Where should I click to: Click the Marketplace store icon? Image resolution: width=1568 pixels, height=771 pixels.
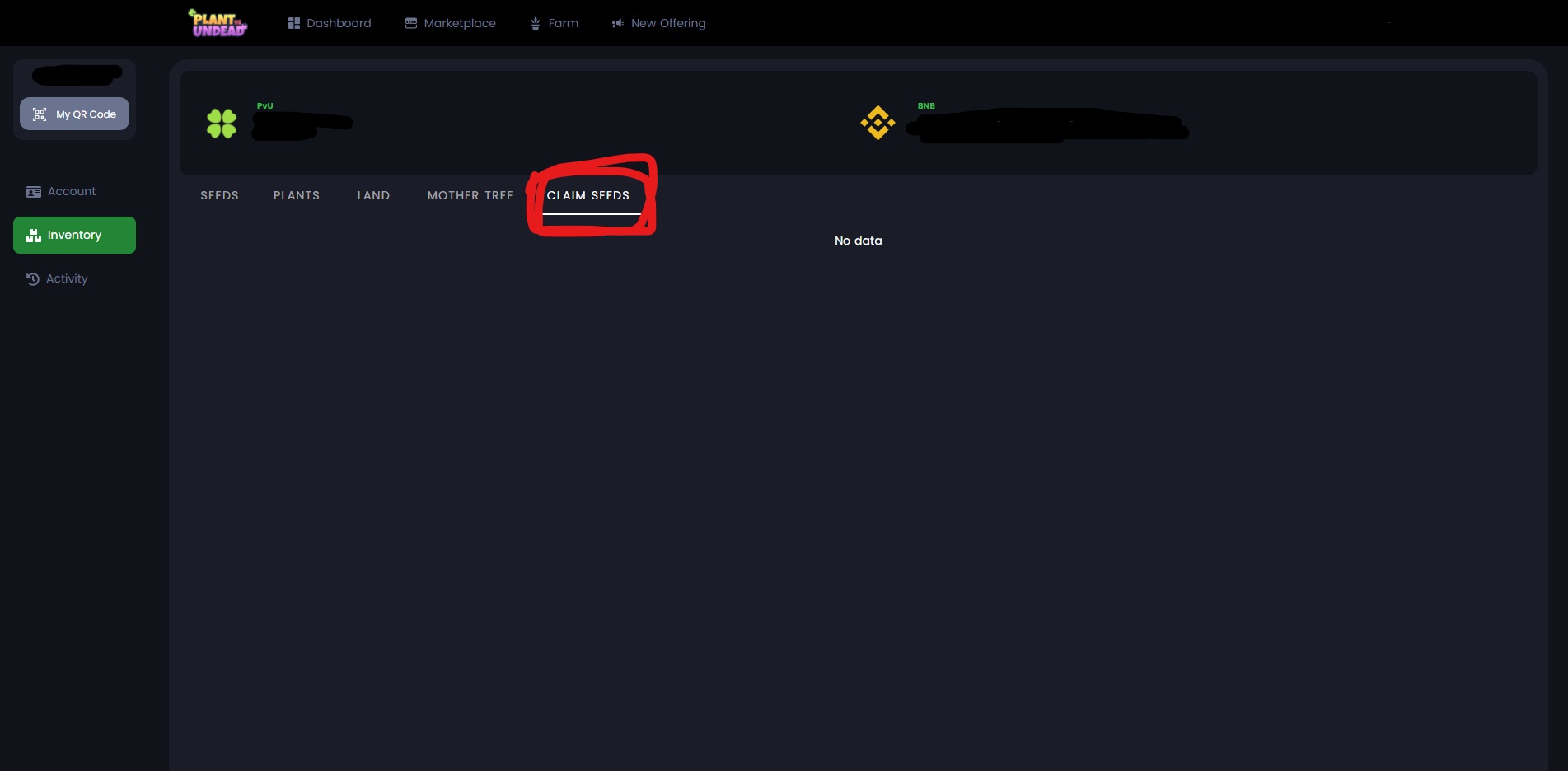(410, 23)
